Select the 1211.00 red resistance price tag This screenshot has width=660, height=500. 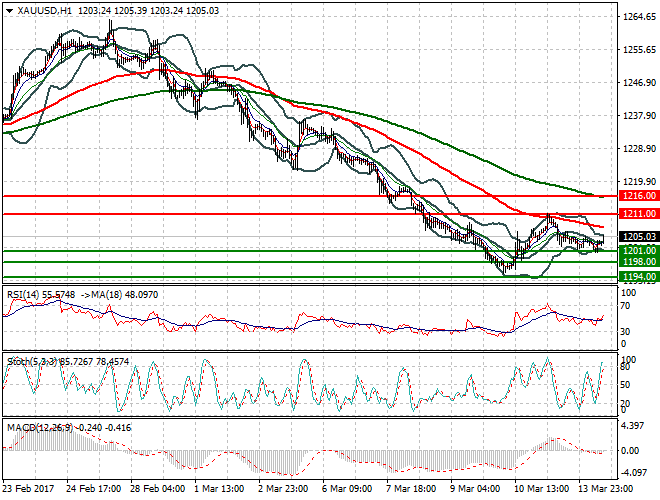pyautogui.click(x=637, y=214)
